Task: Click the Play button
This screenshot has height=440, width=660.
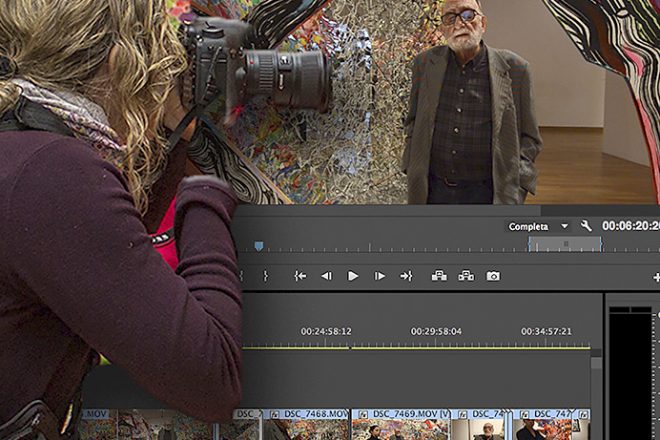Action: (x=353, y=276)
